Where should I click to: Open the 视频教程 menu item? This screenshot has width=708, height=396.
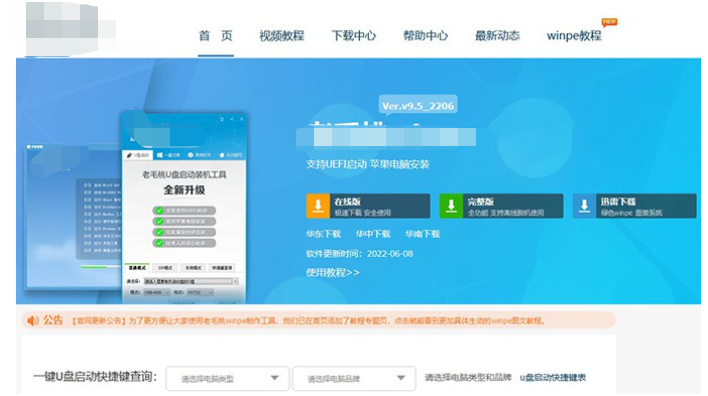pyautogui.click(x=282, y=36)
